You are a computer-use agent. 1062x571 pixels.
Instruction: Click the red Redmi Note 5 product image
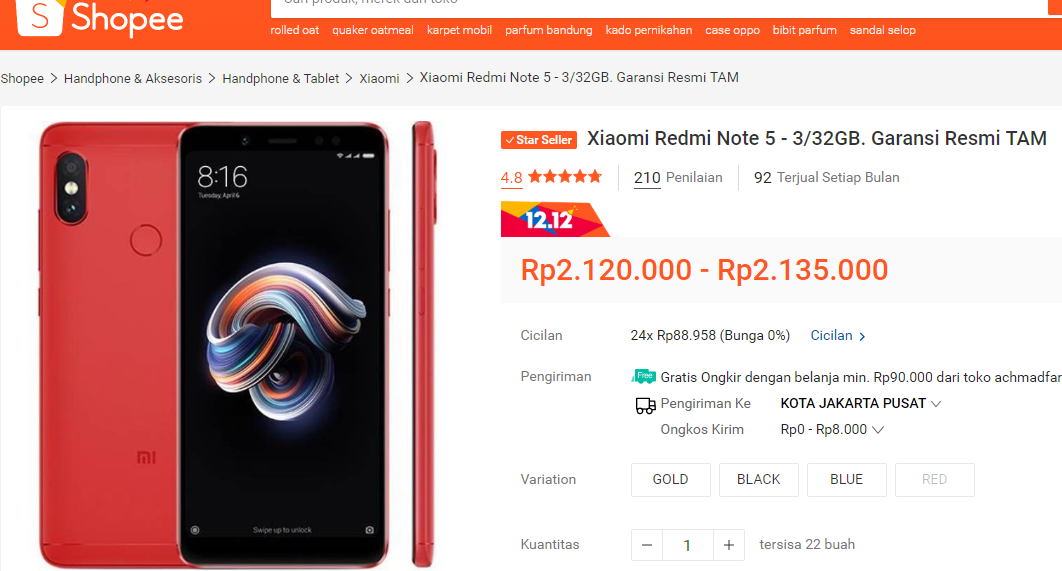[x=236, y=345]
